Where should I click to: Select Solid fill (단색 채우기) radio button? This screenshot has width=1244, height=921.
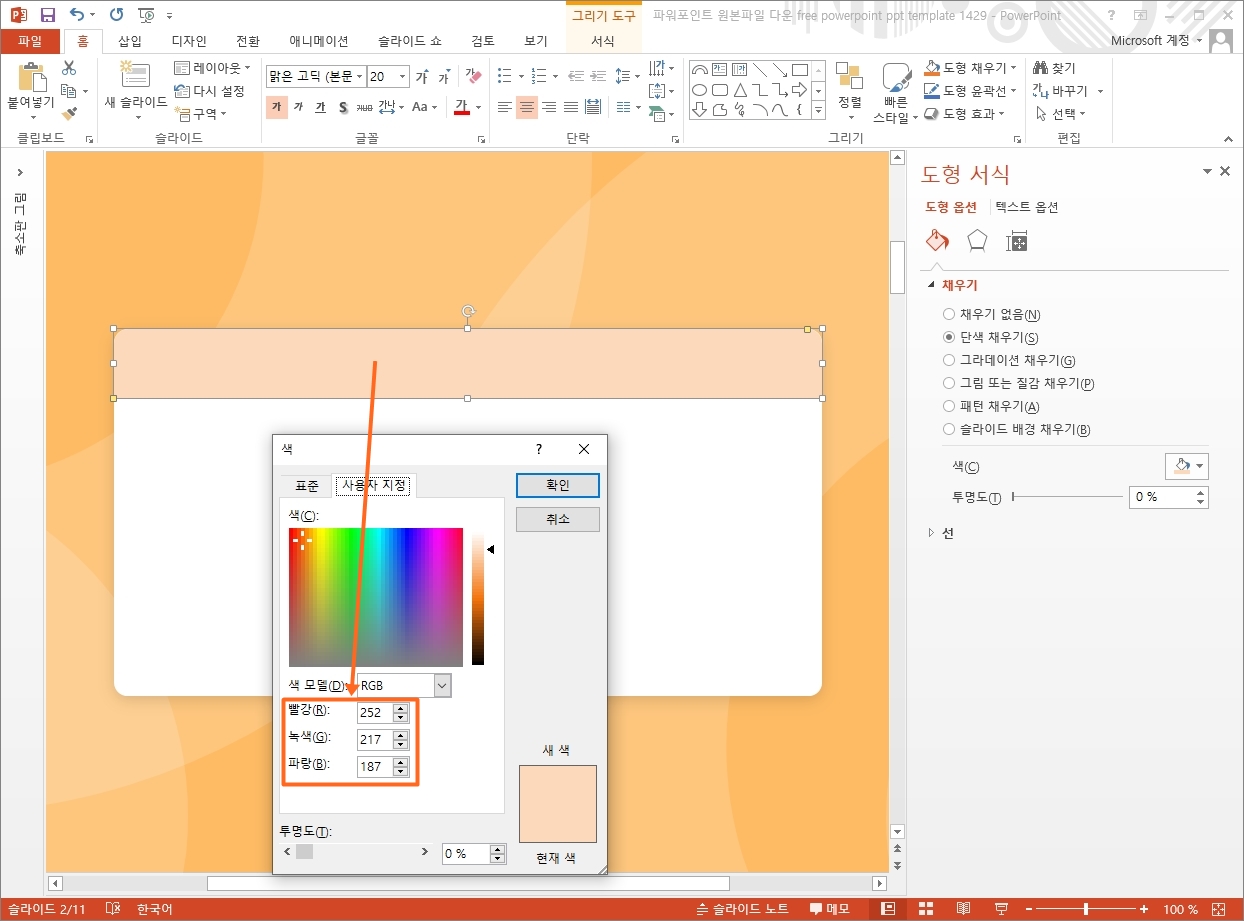(x=949, y=337)
